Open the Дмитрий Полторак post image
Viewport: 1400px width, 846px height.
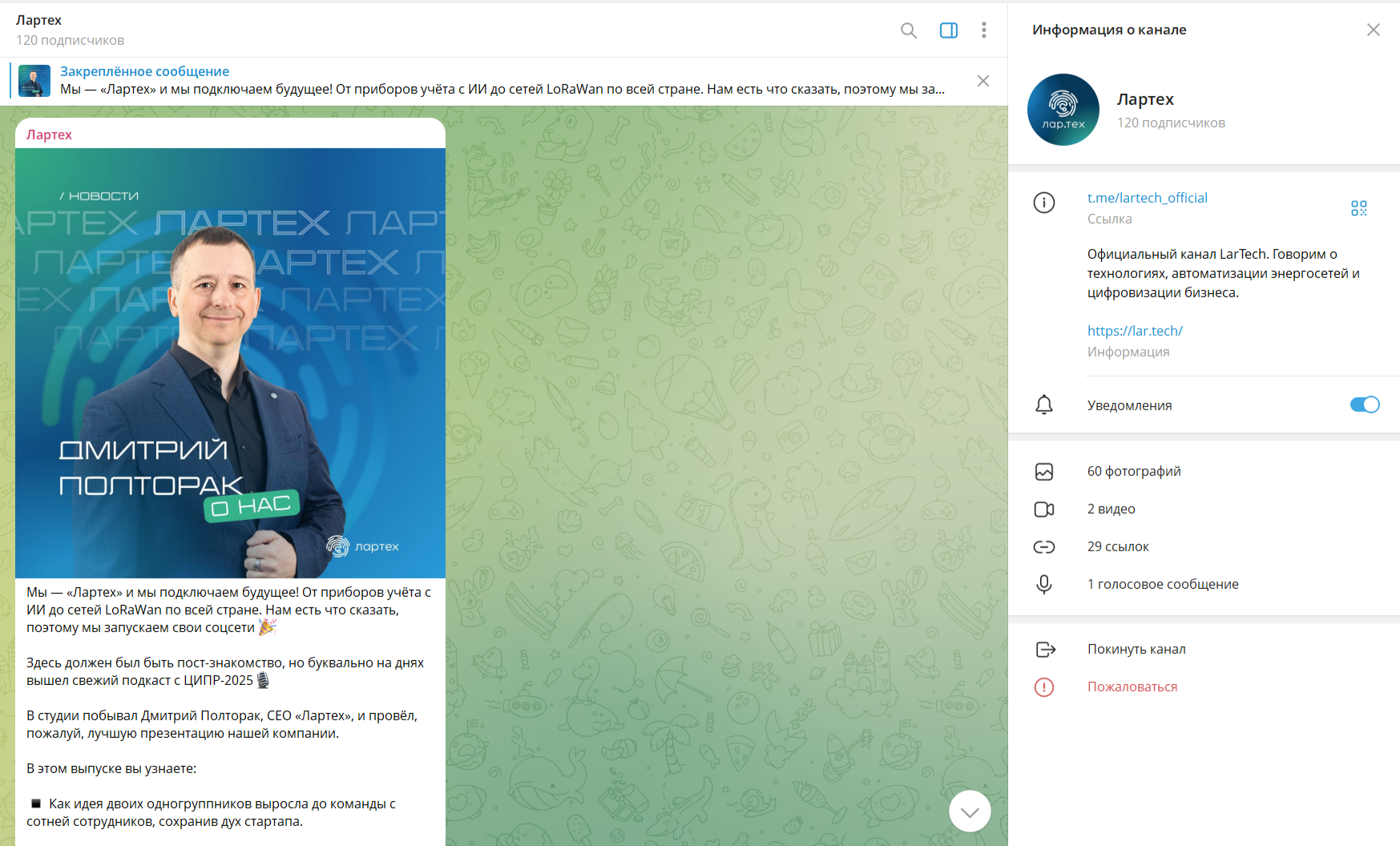click(x=230, y=363)
